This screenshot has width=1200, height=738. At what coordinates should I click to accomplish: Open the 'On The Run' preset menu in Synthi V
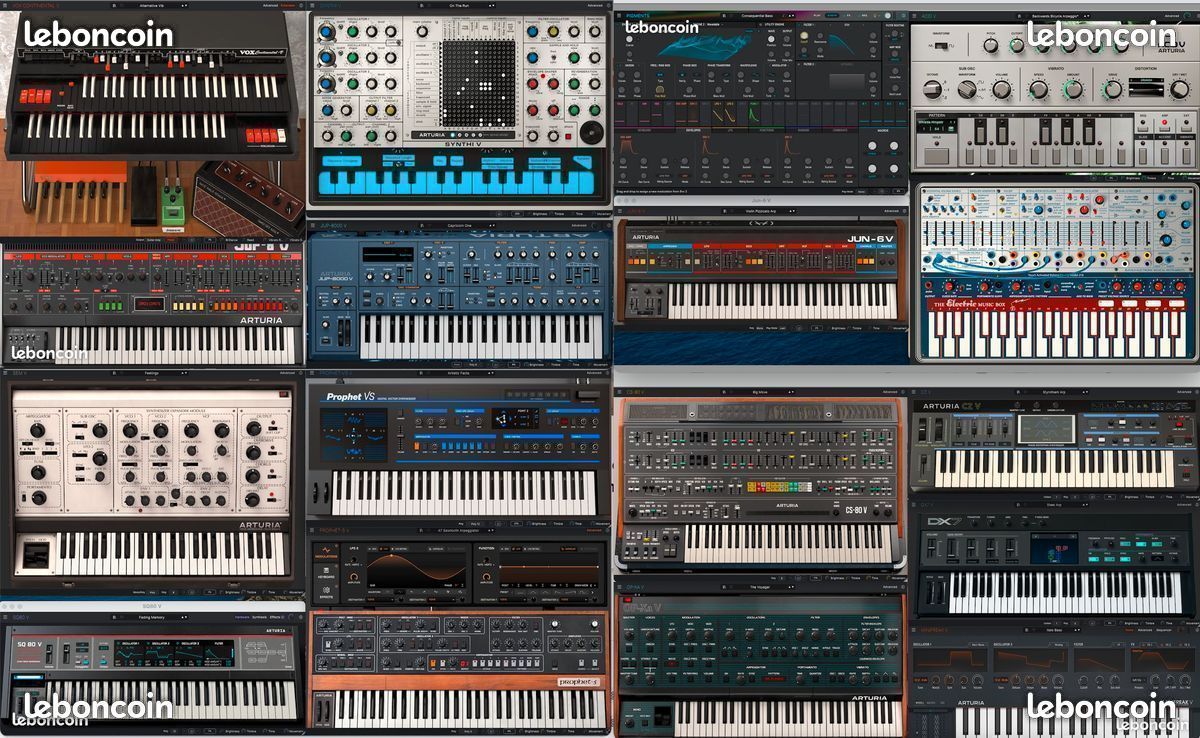click(x=460, y=5)
